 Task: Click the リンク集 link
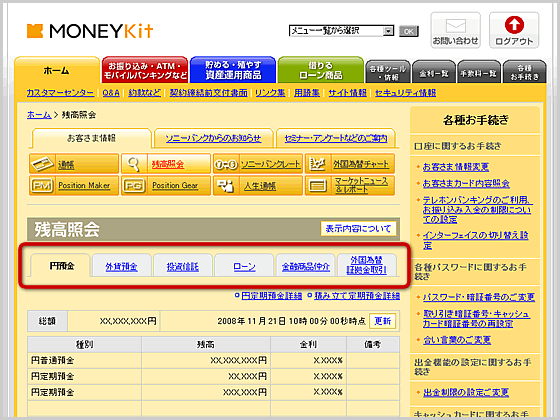click(x=270, y=93)
